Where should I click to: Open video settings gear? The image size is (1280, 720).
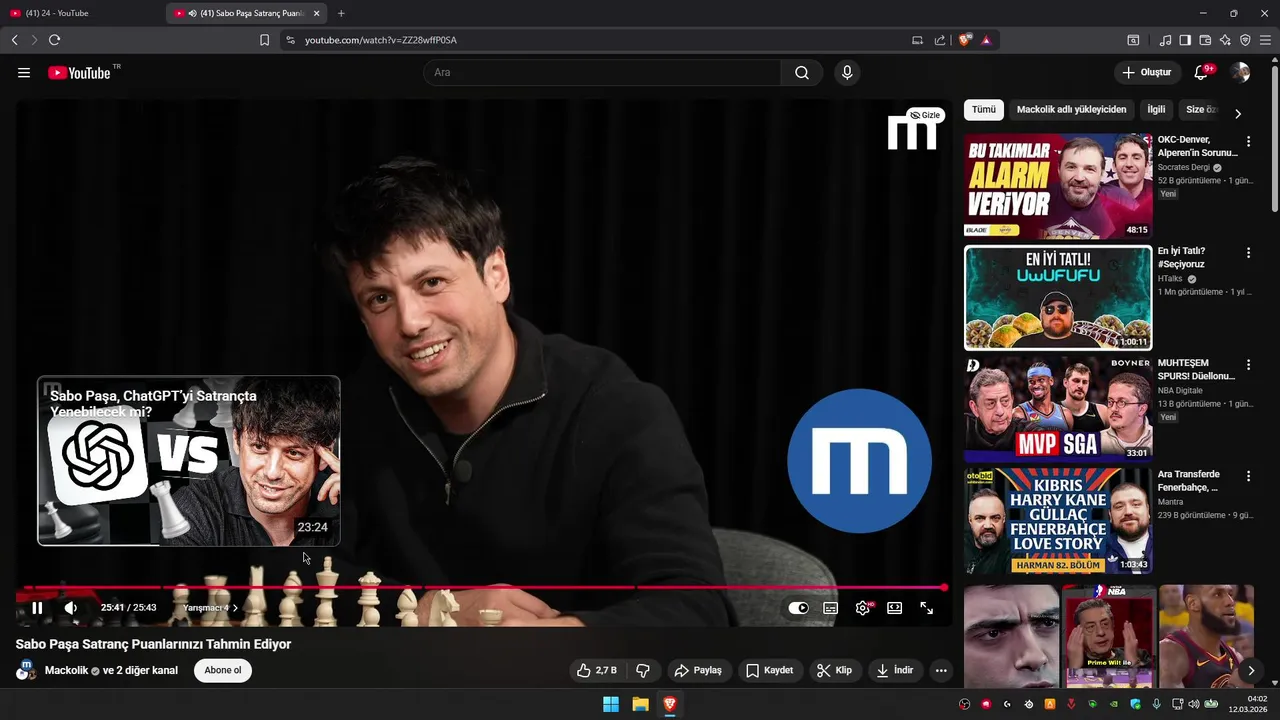[863, 608]
